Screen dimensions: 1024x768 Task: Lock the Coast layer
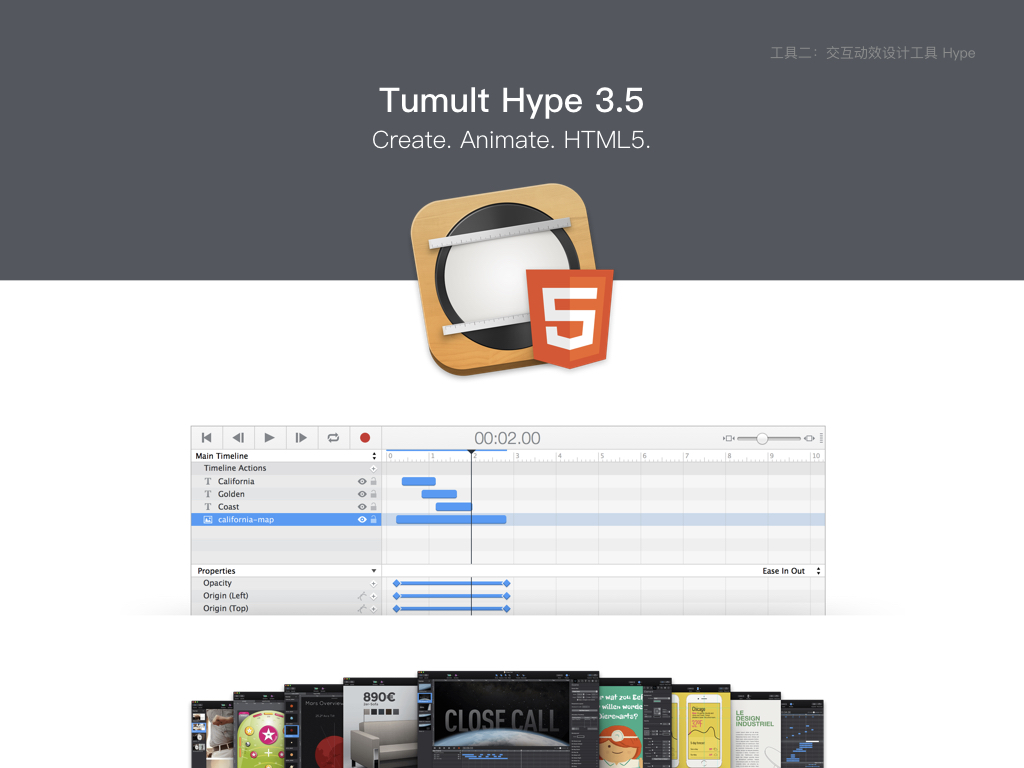(374, 507)
